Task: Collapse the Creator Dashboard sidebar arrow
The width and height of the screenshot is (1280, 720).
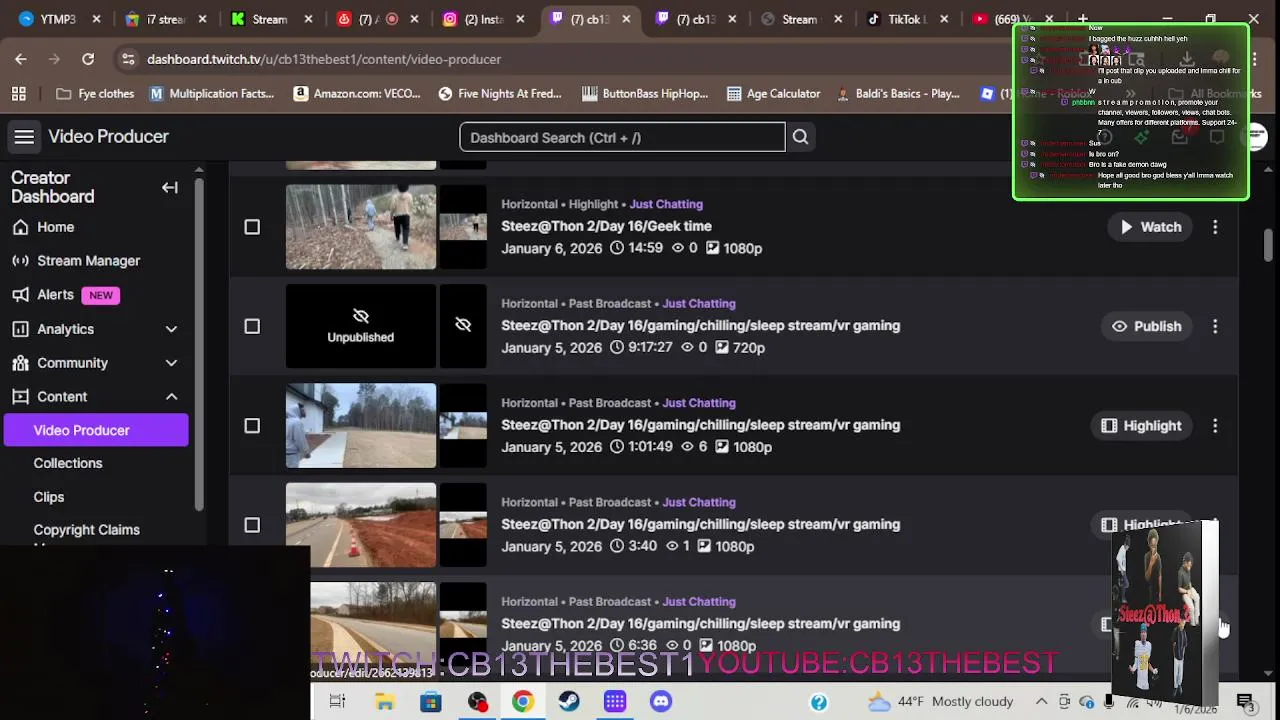Action: click(x=170, y=187)
